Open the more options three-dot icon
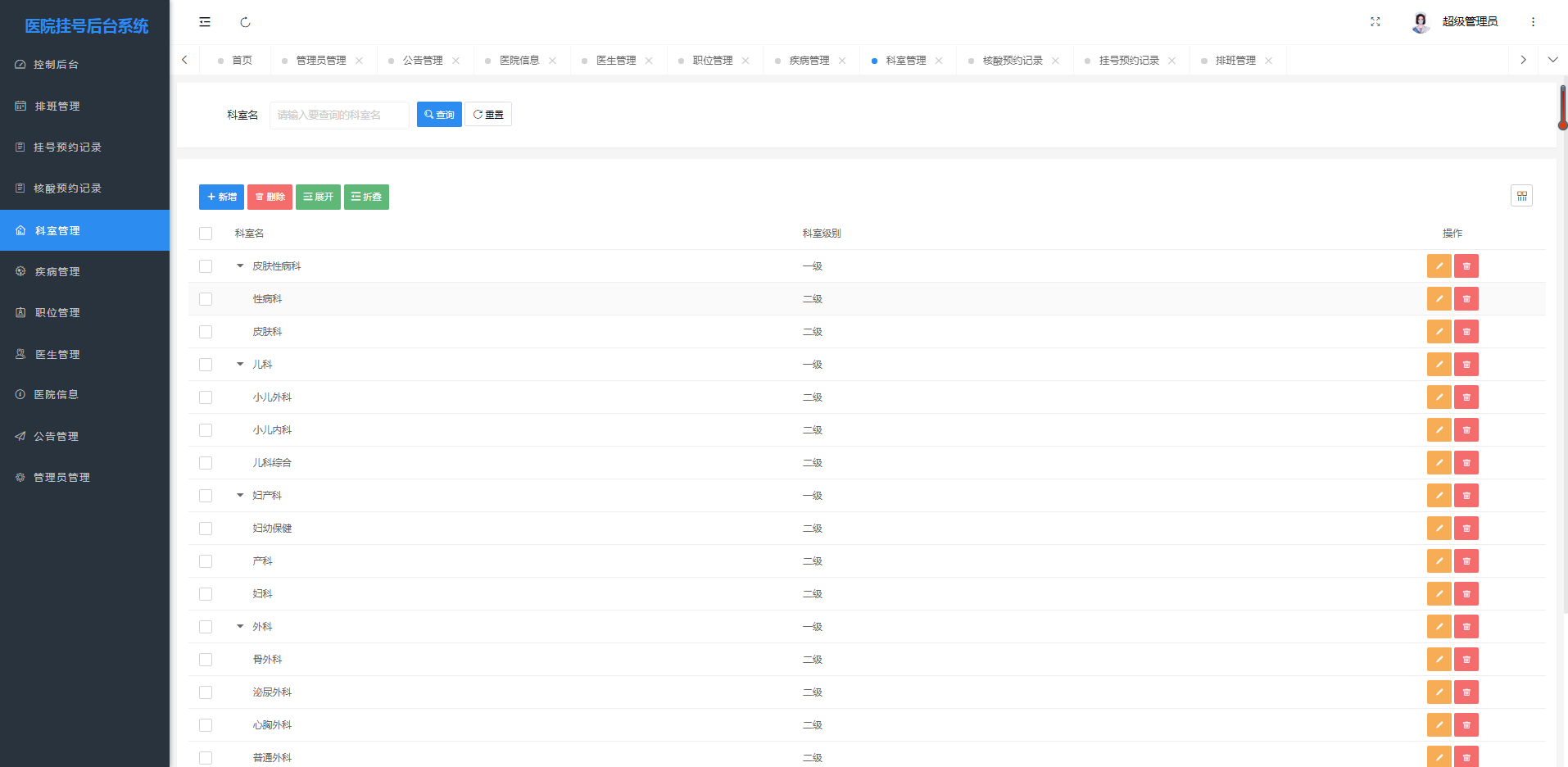This screenshot has width=1568, height=767. [x=1532, y=21]
